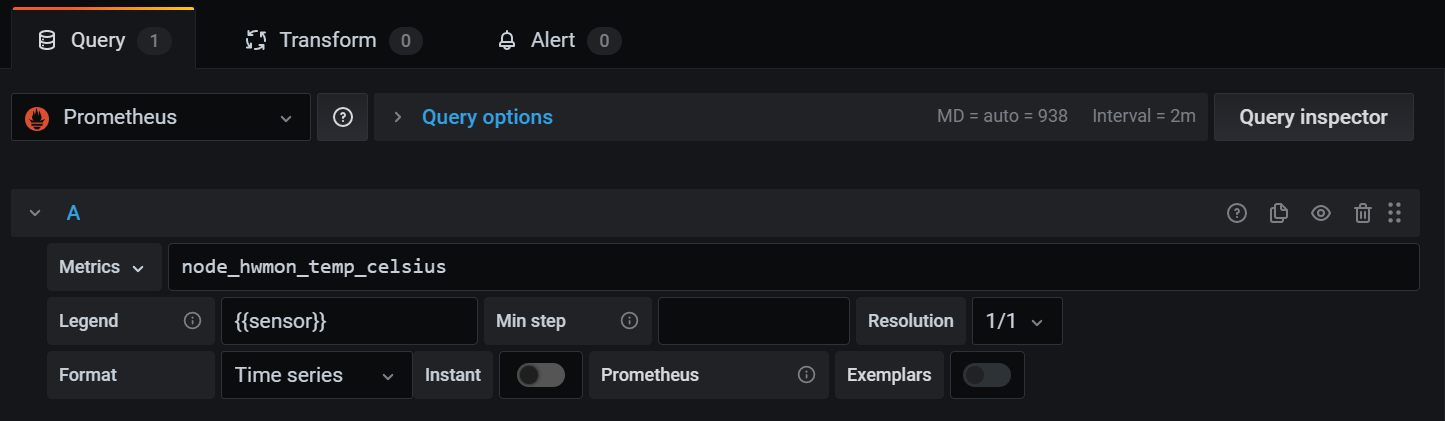Click the Min step input field

coord(753,321)
